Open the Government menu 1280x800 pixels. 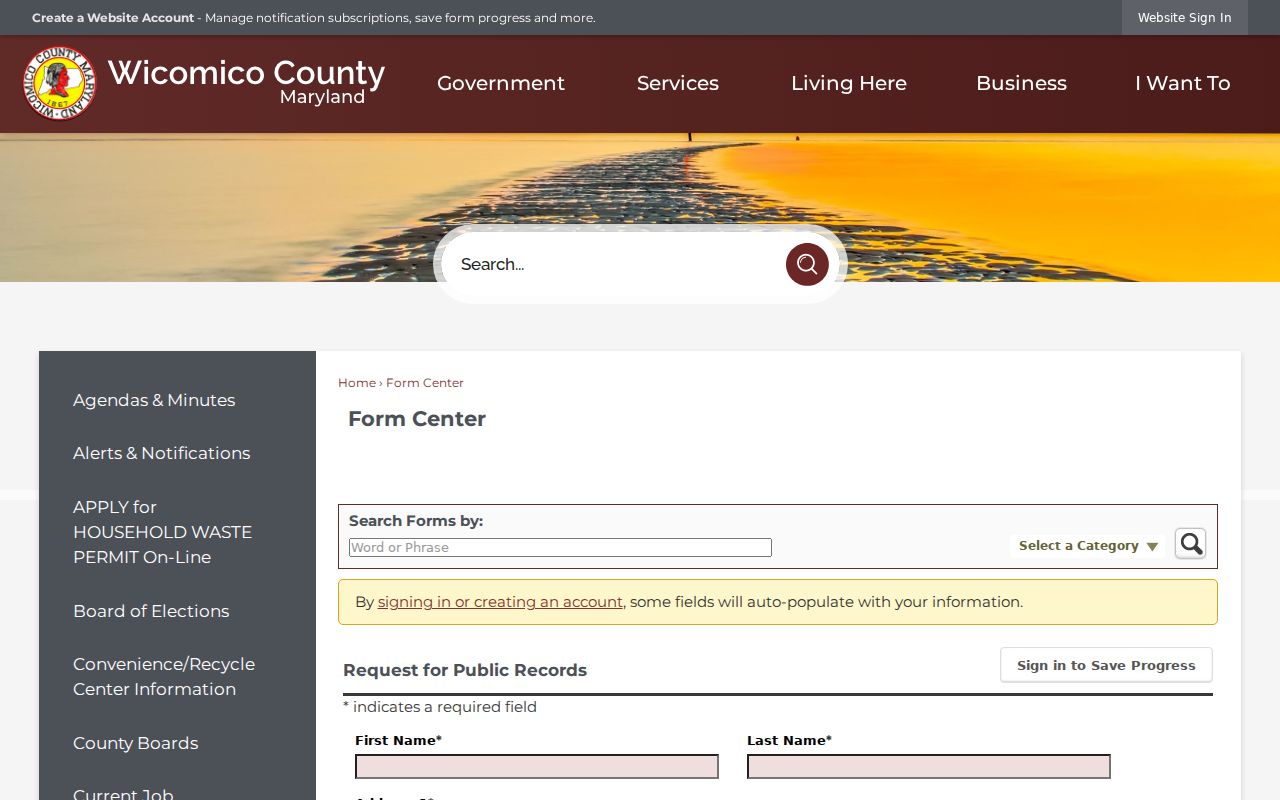click(x=501, y=83)
